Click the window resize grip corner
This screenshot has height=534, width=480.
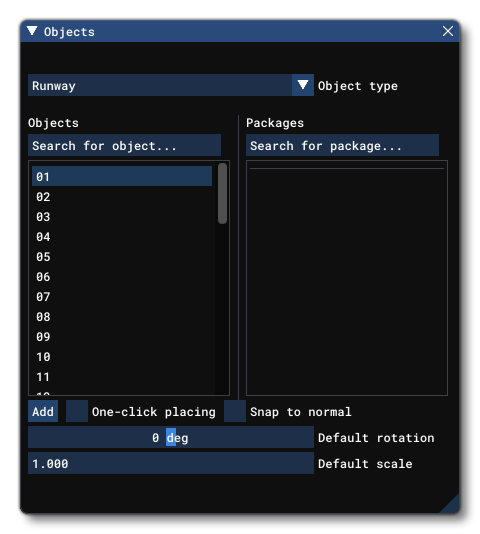click(x=451, y=505)
